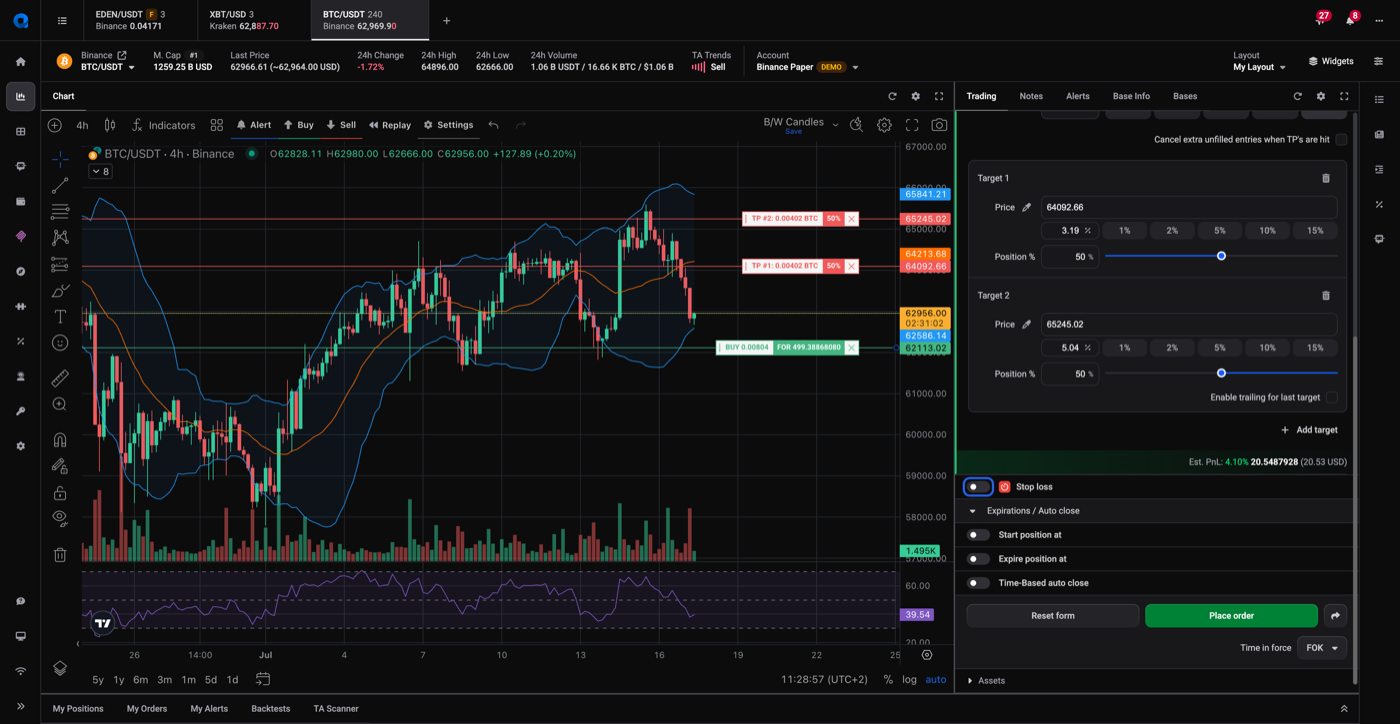Image resolution: width=1400 pixels, height=724 pixels.
Task: Expand the Assets section
Action: tap(971, 681)
